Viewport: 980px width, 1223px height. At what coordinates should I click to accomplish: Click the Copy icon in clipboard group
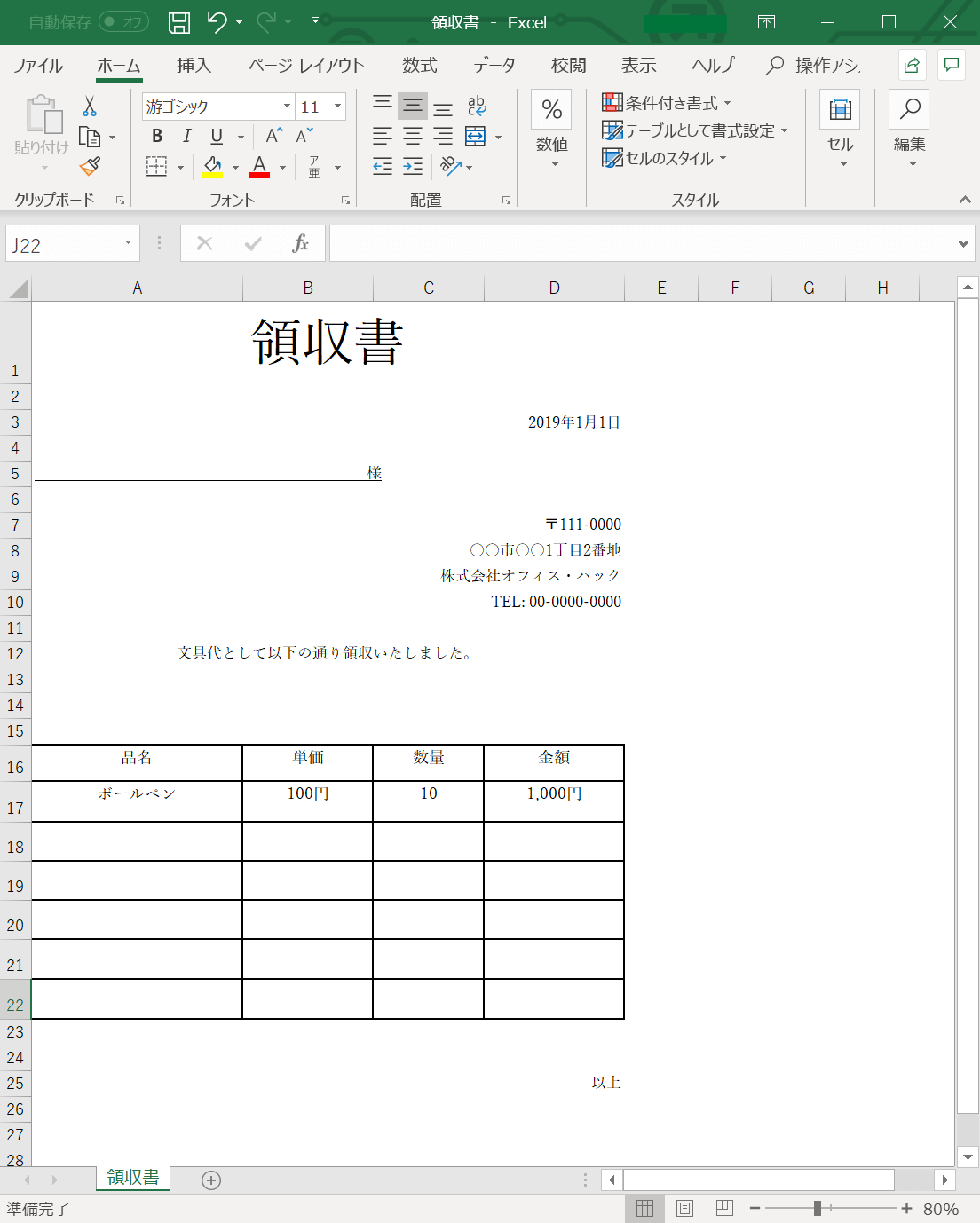89,137
